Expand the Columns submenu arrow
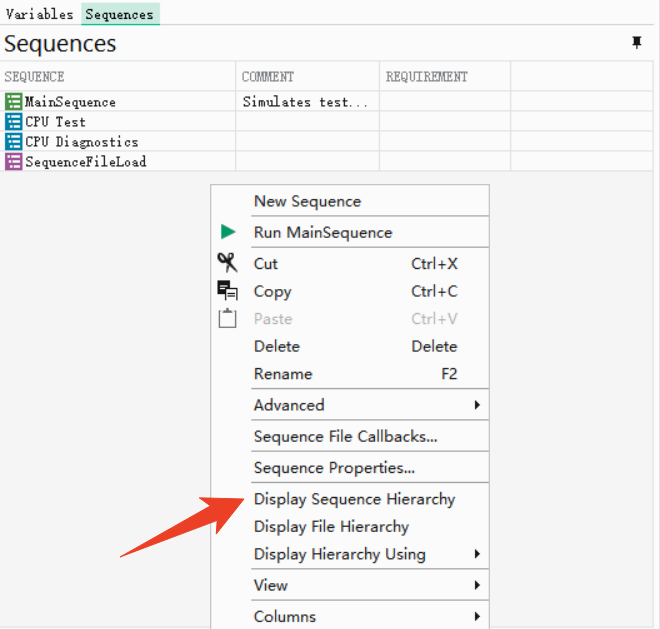Viewport: 660px width, 629px height. click(x=477, y=616)
